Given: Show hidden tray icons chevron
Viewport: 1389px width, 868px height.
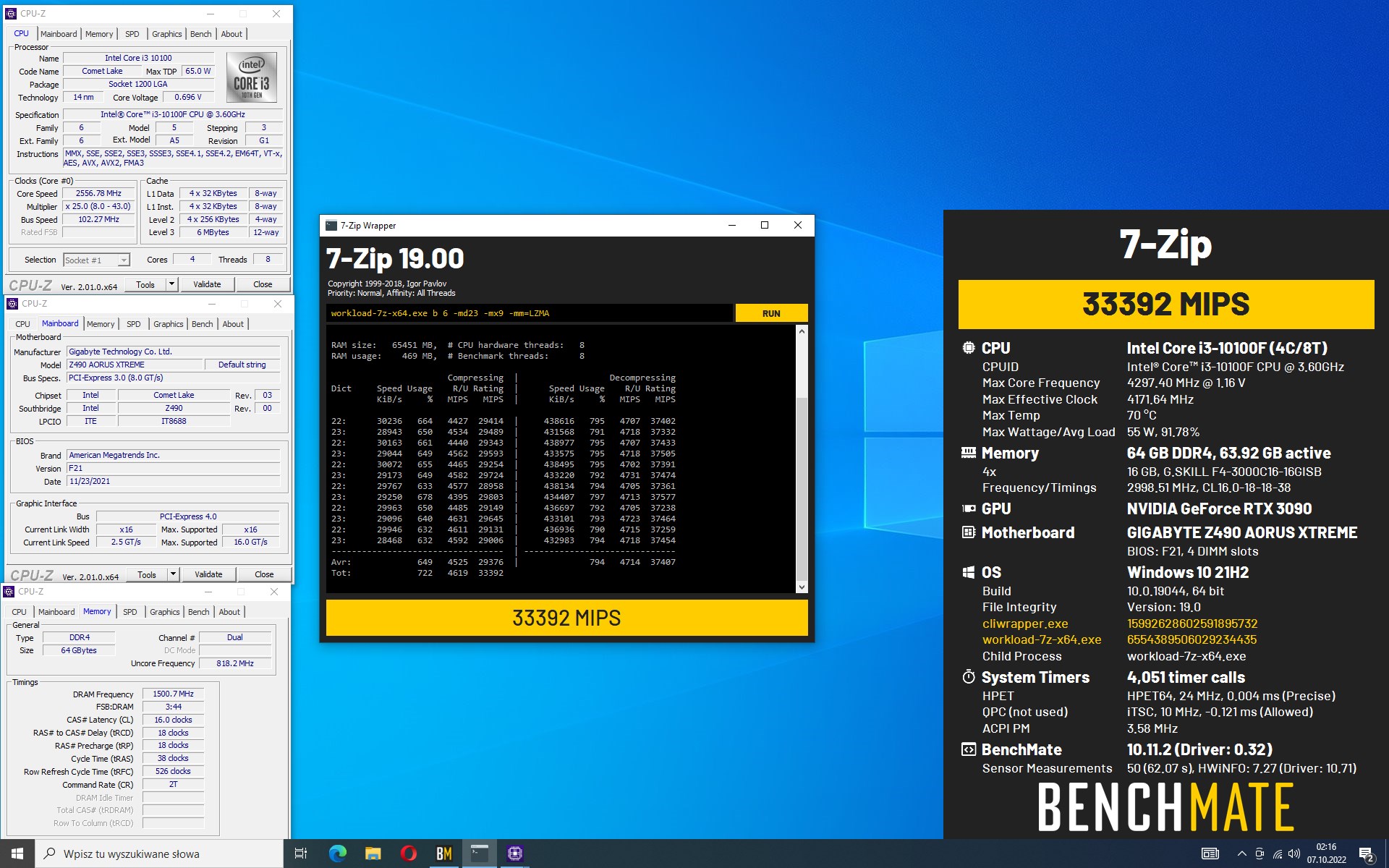Looking at the screenshot, I should tap(1241, 854).
